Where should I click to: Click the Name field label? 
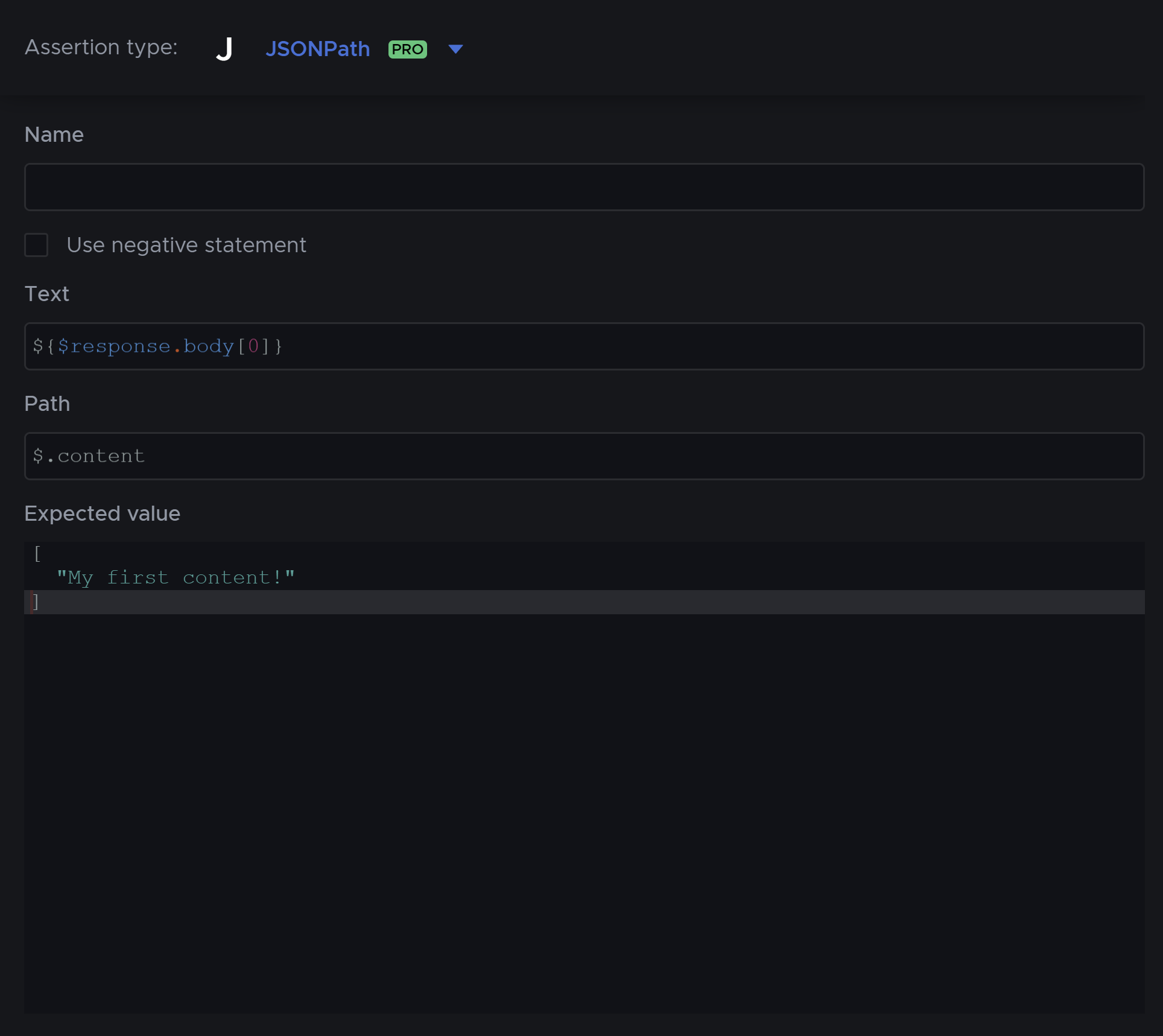coord(54,135)
